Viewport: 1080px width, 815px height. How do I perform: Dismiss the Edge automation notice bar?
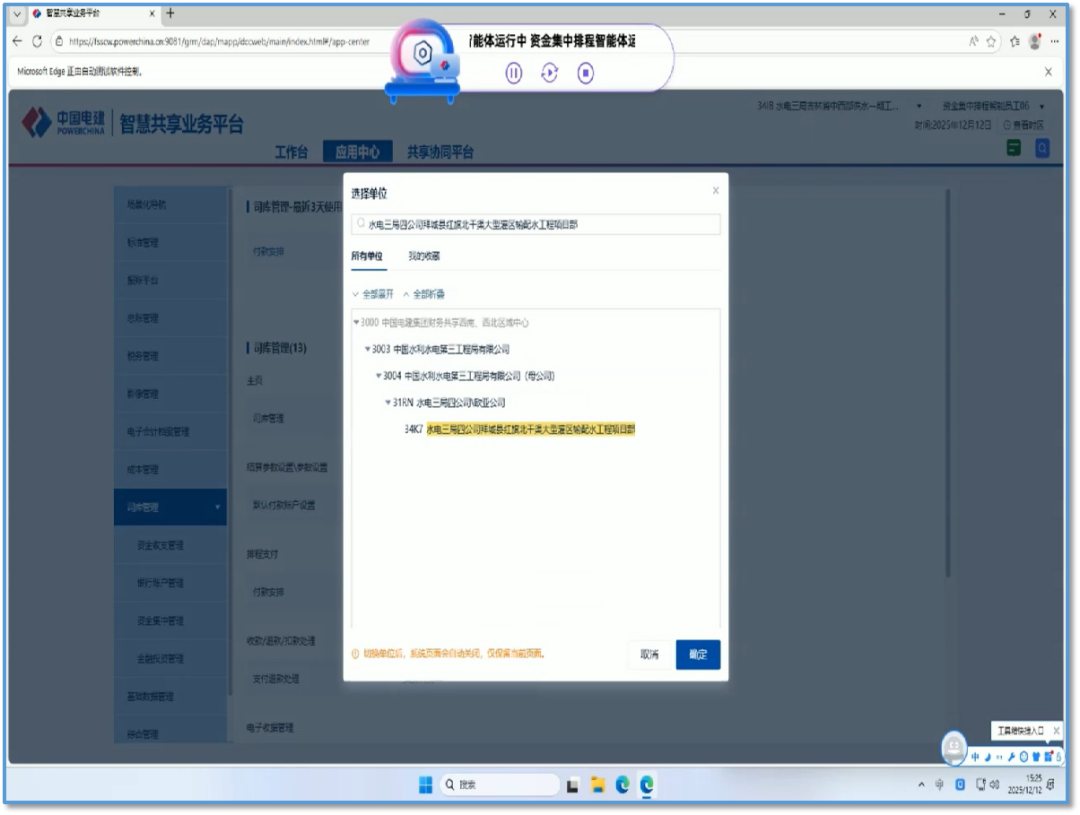click(x=1048, y=72)
